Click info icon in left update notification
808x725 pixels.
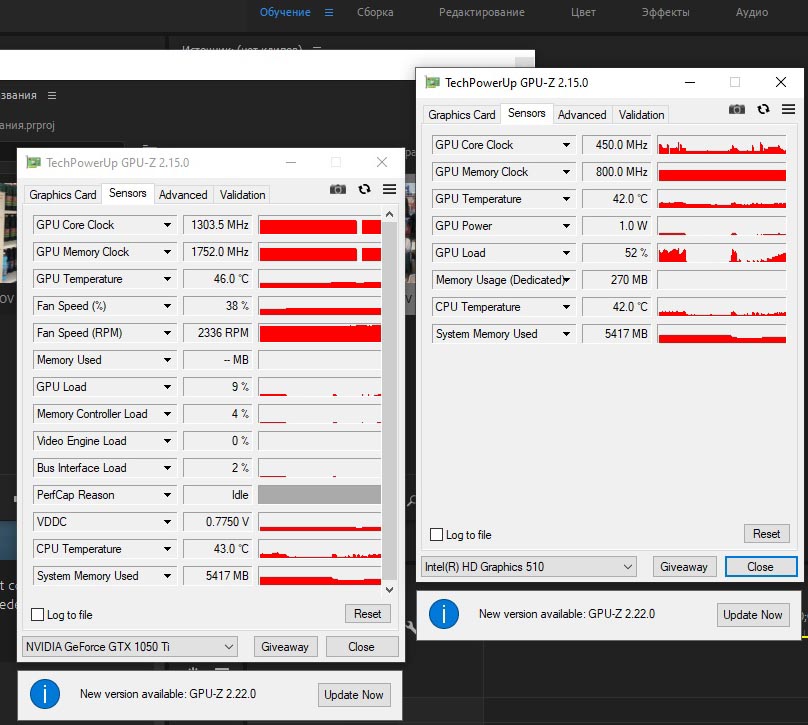pos(45,694)
